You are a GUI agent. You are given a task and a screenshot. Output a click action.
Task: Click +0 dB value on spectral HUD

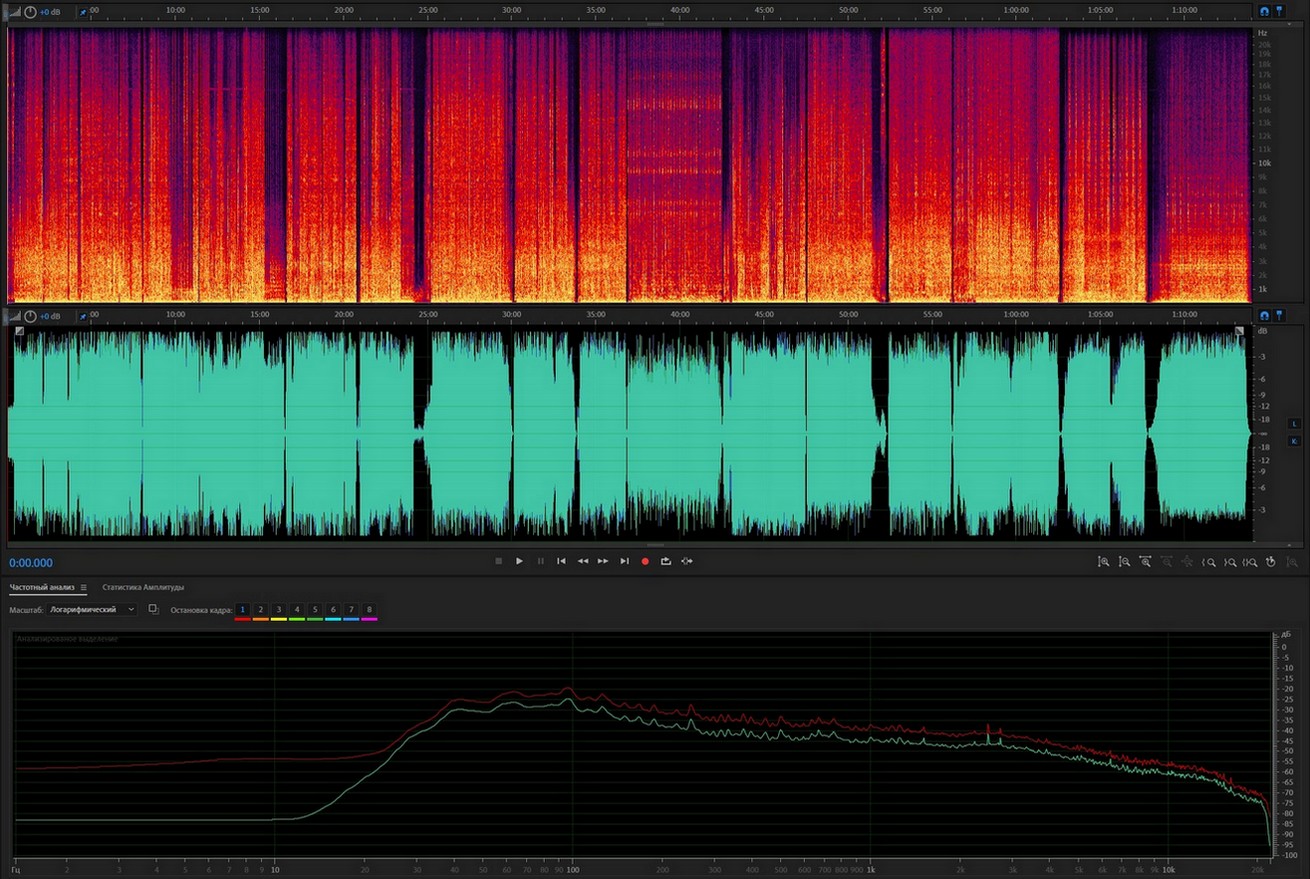tap(52, 11)
